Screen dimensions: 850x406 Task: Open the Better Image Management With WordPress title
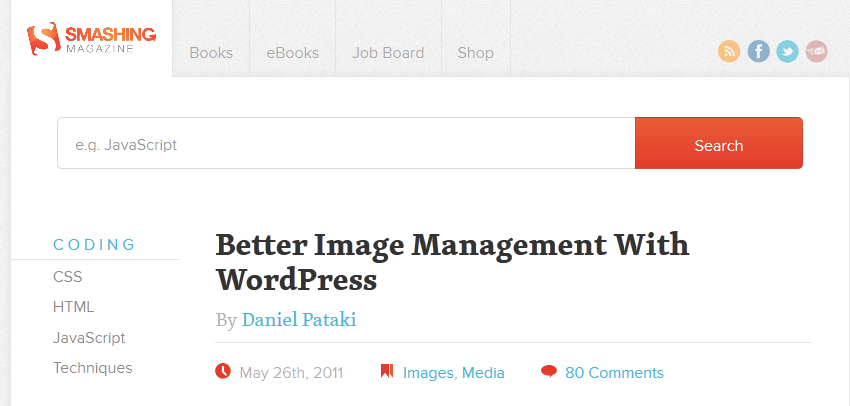pyautogui.click(x=452, y=263)
